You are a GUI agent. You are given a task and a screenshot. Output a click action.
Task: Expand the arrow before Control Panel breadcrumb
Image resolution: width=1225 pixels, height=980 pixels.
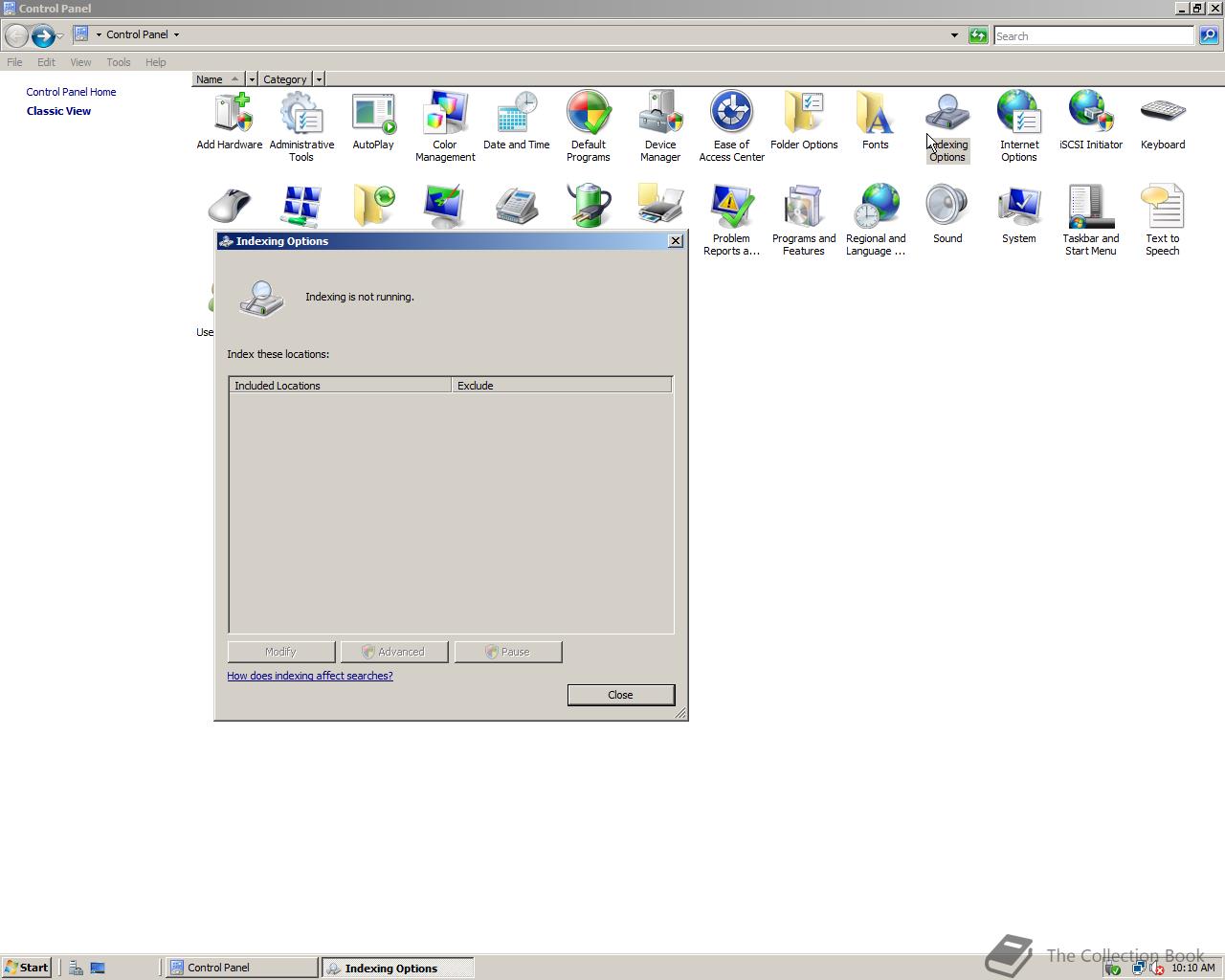pyautogui.click(x=98, y=34)
